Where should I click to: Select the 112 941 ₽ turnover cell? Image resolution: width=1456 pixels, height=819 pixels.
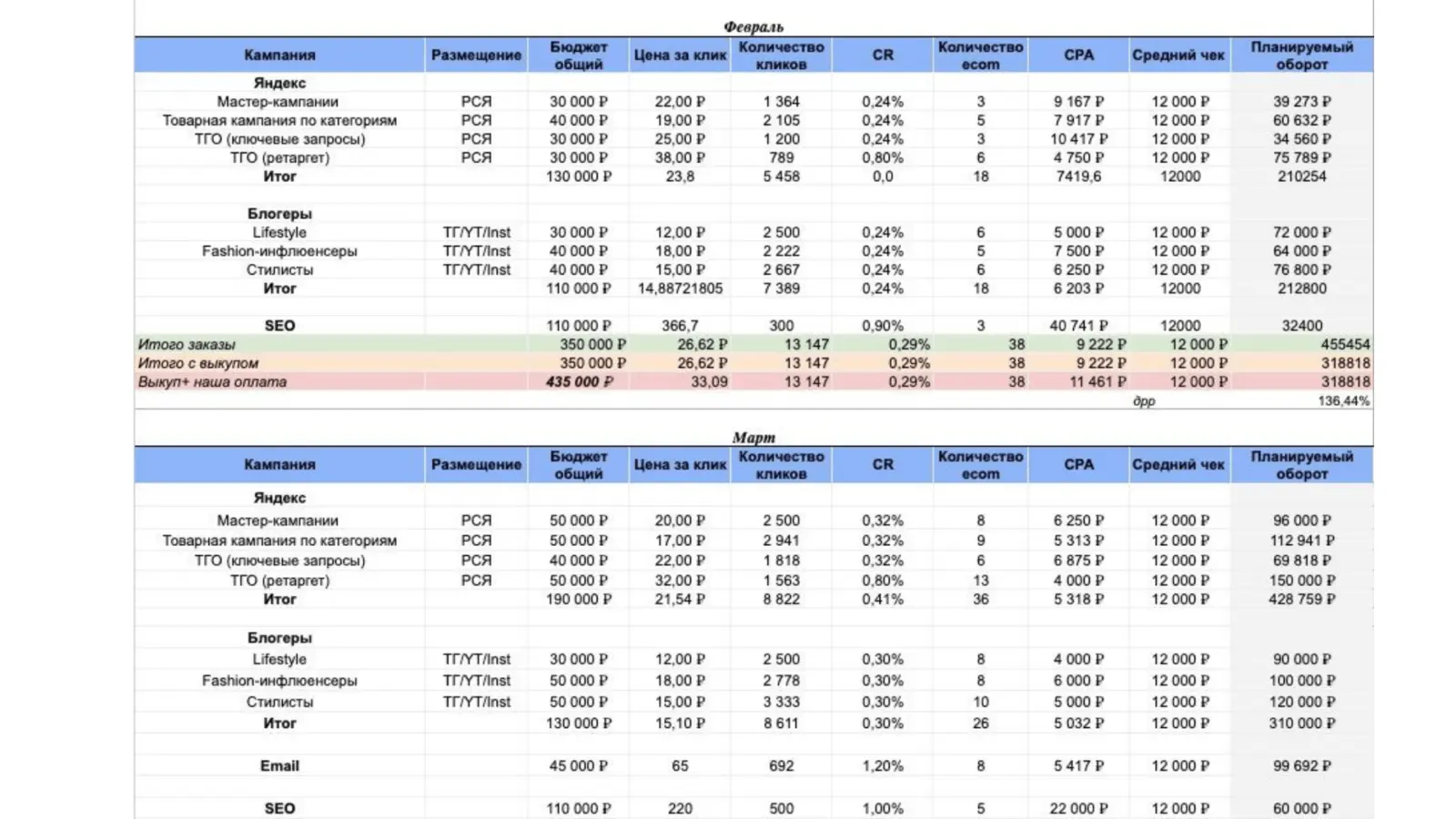coord(1302,540)
